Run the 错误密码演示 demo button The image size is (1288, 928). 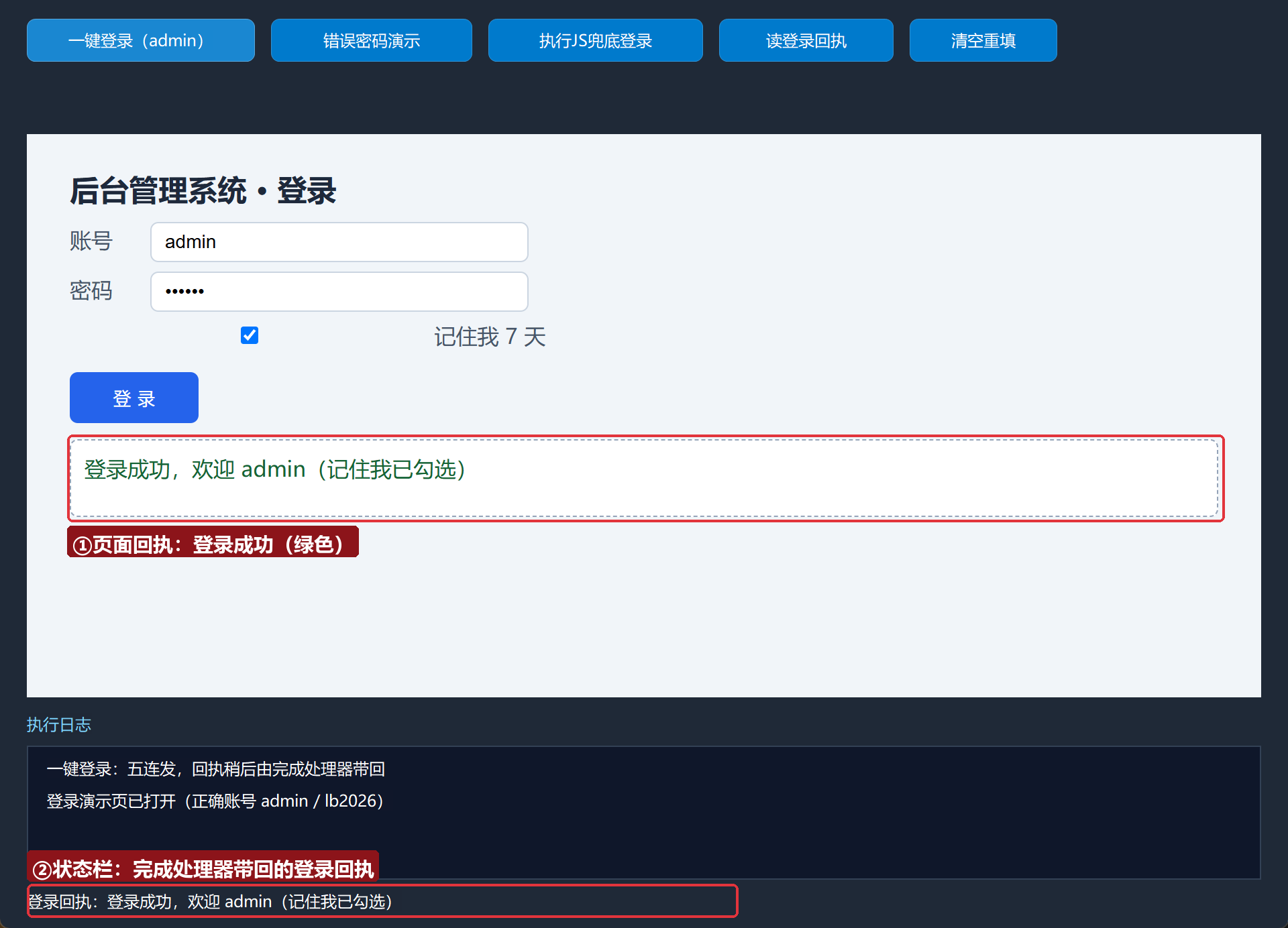pyautogui.click(x=372, y=40)
